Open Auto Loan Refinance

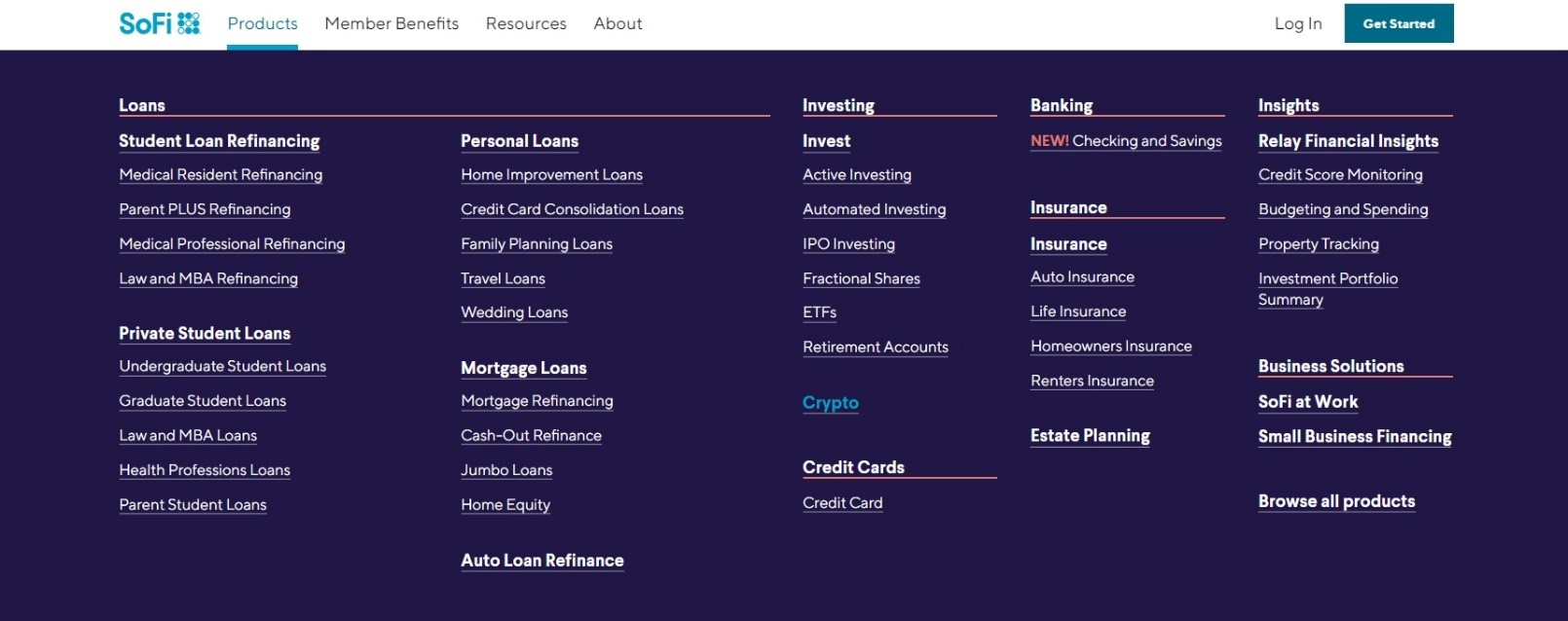point(541,561)
